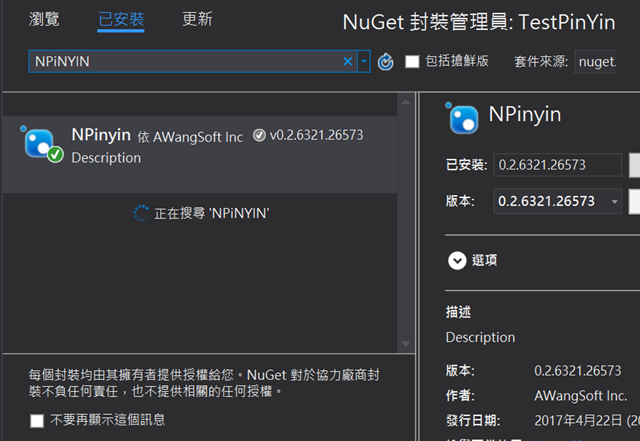Click the button beside the 已安裝 version field
The image size is (640, 441).
tap(634, 165)
